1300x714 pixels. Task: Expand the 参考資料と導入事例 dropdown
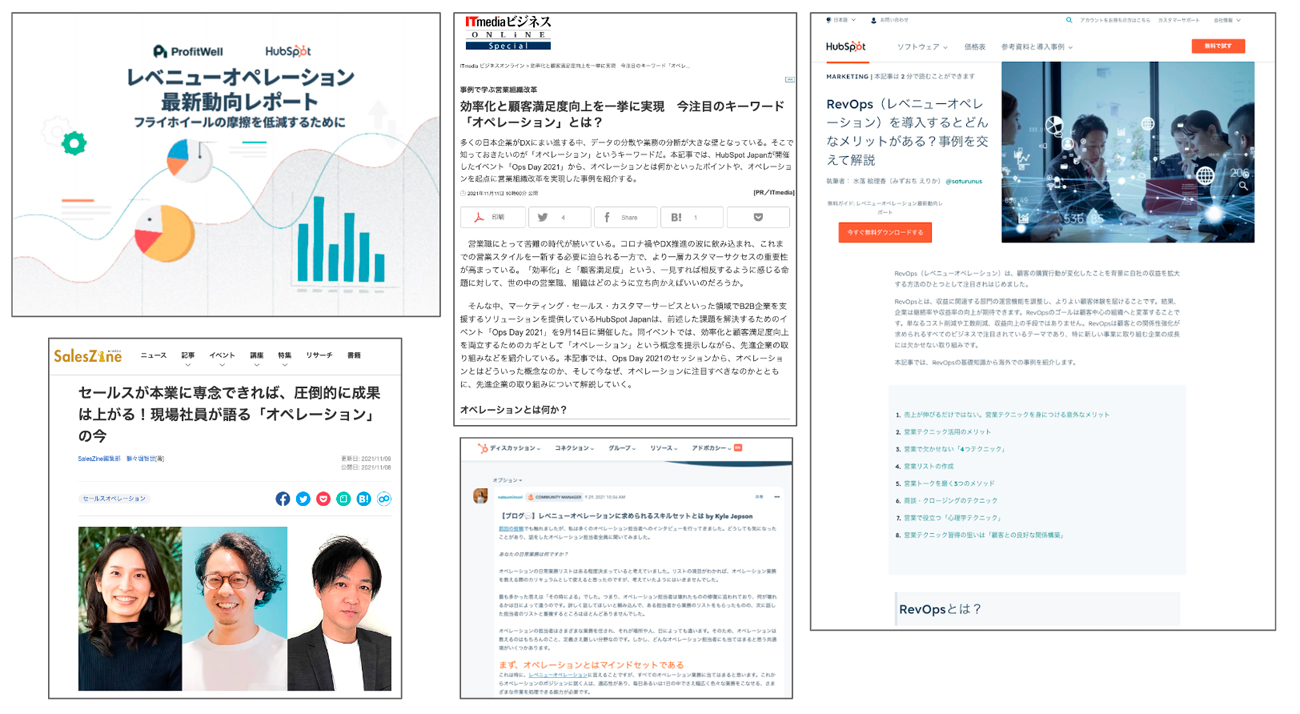click(x=1037, y=47)
